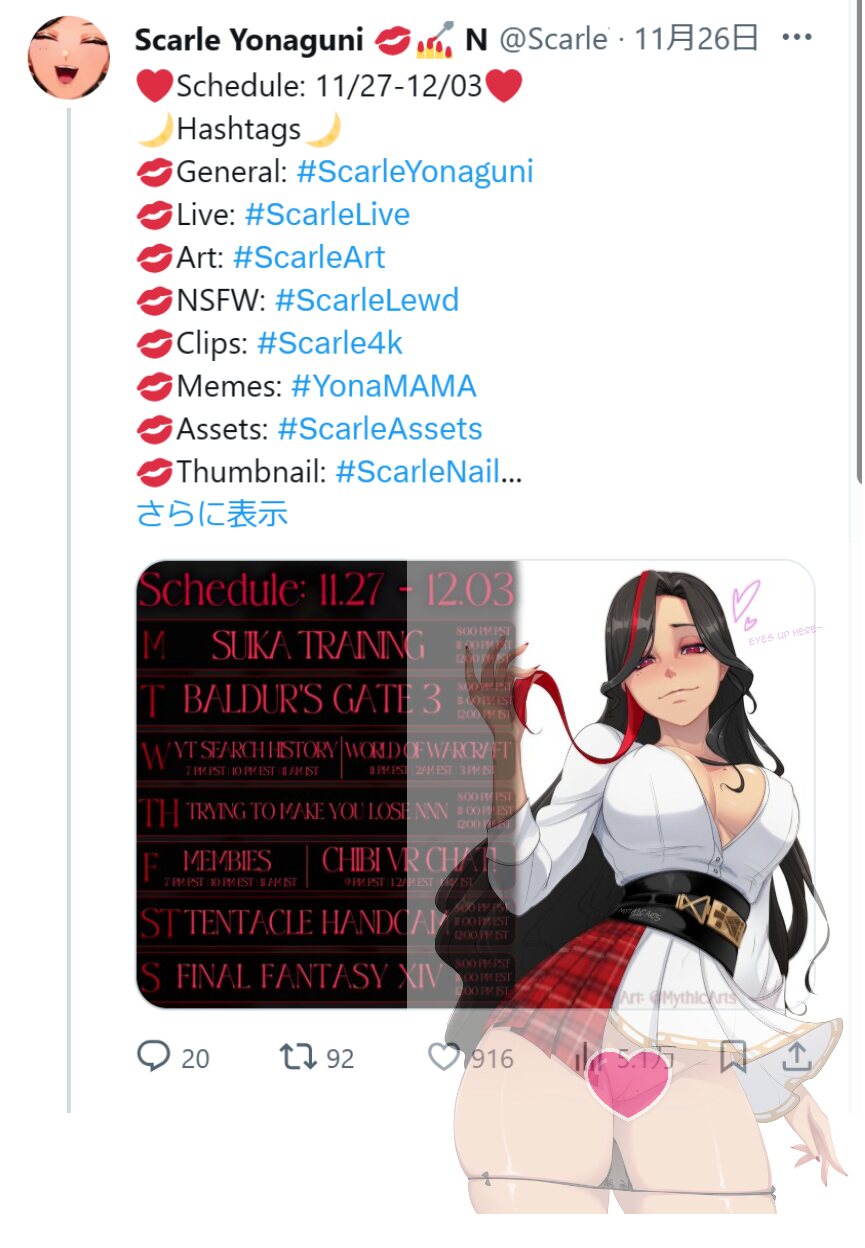Screen dimensions: 865x1248
Task: Open the reply icon with 20 comments
Action: 153,1057
